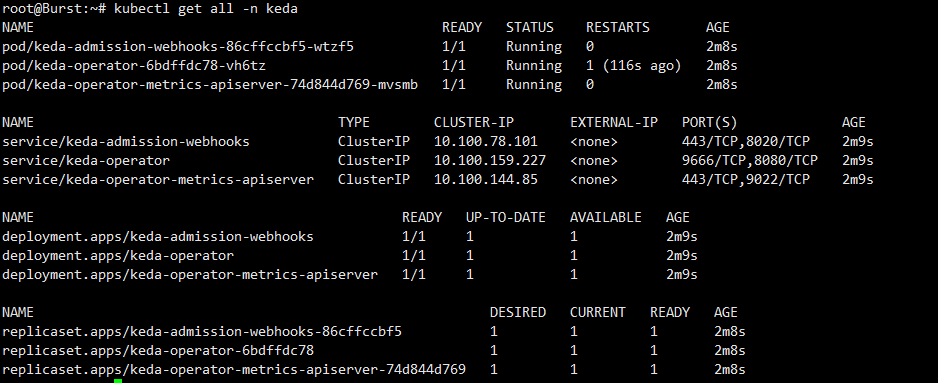Screen dimensions: 938x383
Task: Click the AVAILABLE column header
Action: click(x=605, y=218)
